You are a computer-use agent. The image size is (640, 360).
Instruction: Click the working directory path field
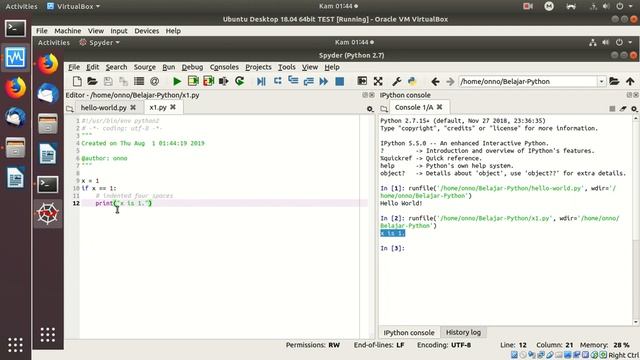coord(528,82)
